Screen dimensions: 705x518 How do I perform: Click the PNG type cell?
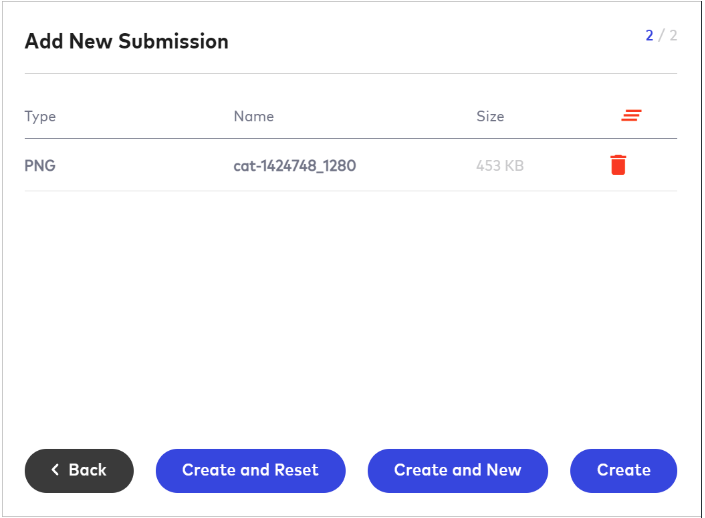(40, 165)
